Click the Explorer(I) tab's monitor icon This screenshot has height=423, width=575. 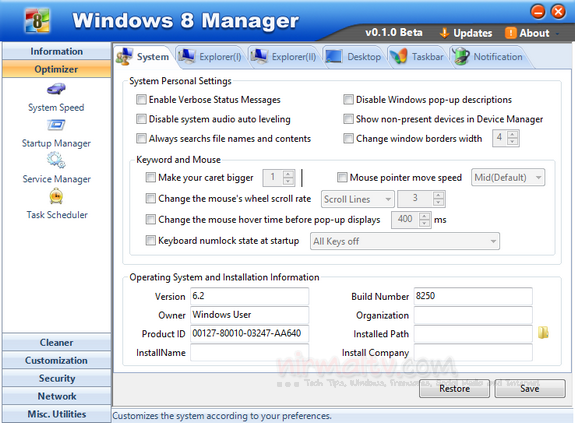pyautogui.click(x=187, y=56)
